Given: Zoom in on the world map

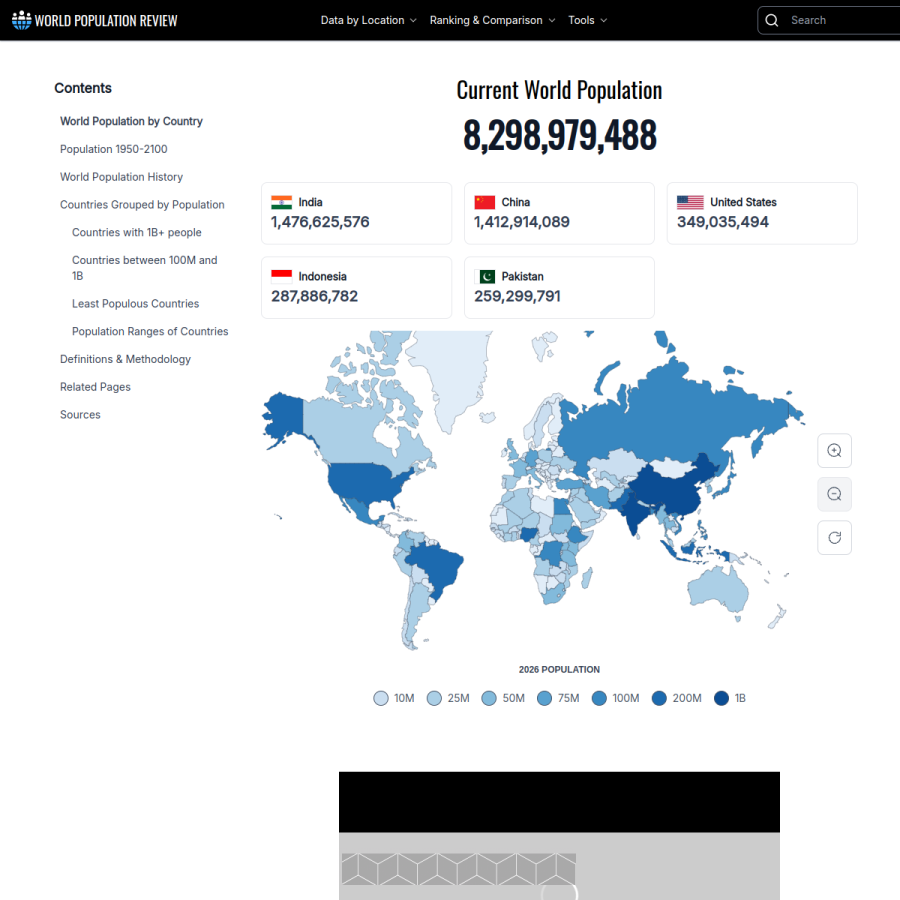Looking at the screenshot, I should [834, 451].
